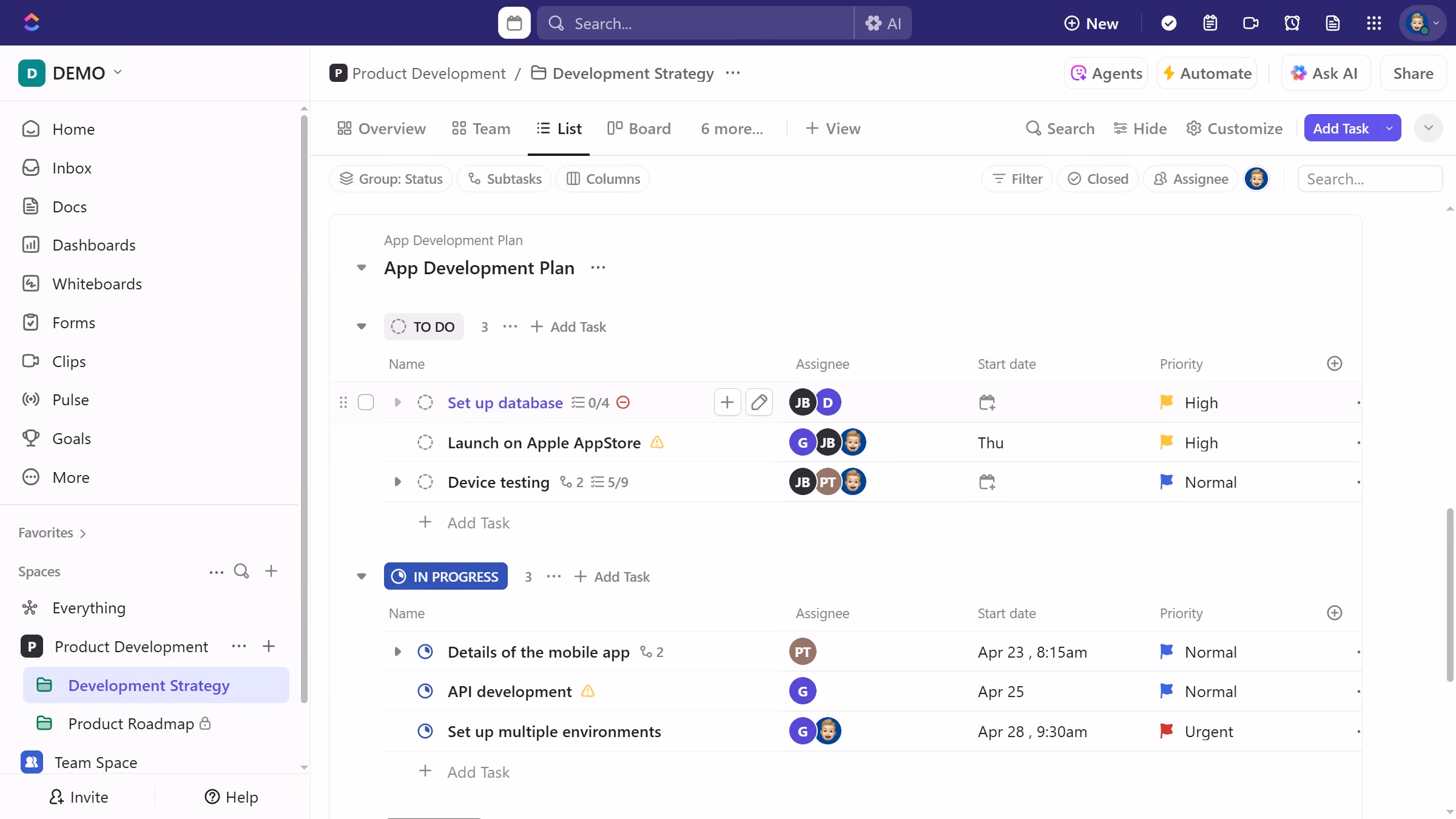Select the List tab
Image resolution: width=1456 pixels, height=819 pixels.
coord(559,129)
